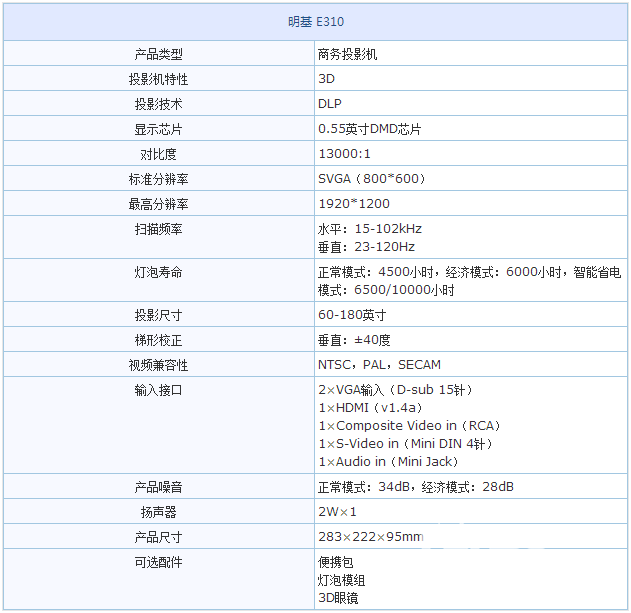
Task: Select the 视频兼容性 label
Action: coord(159,365)
